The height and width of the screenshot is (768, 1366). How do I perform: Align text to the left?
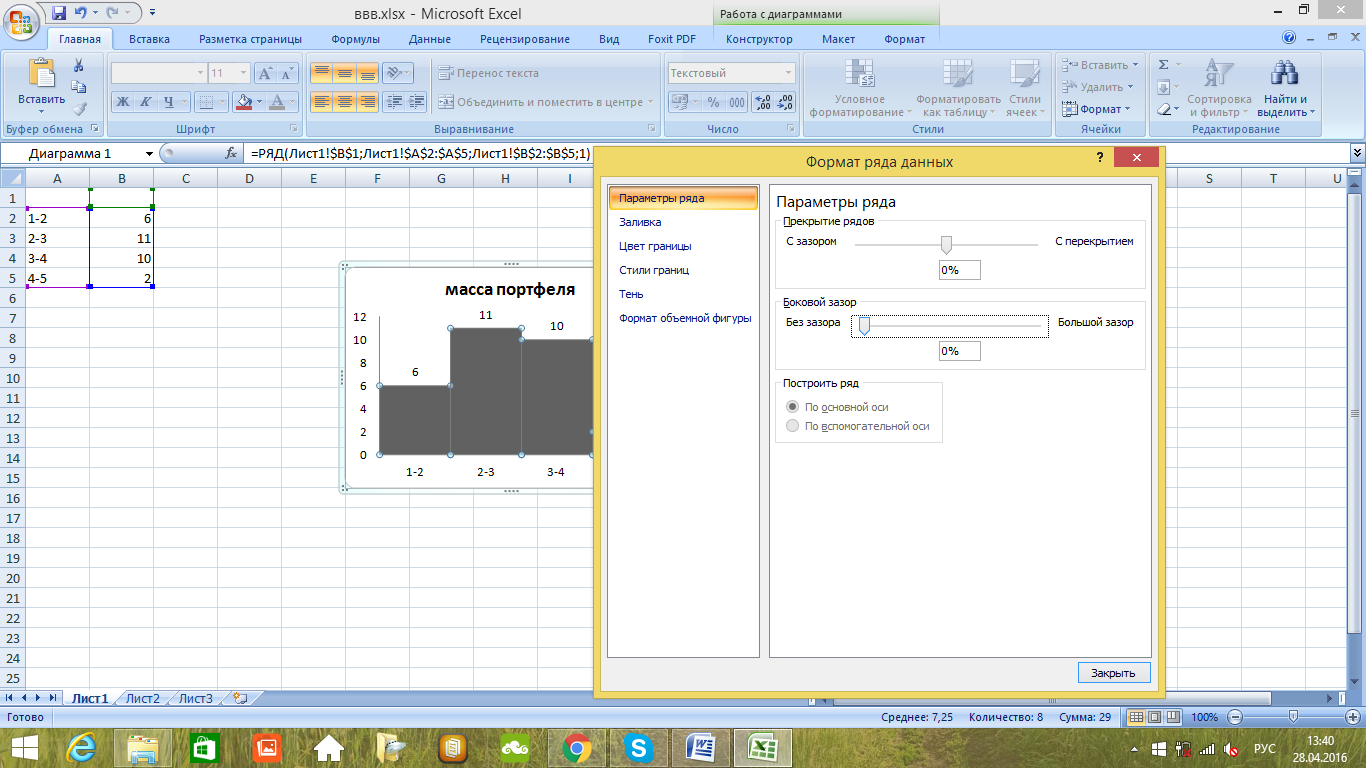(x=321, y=102)
